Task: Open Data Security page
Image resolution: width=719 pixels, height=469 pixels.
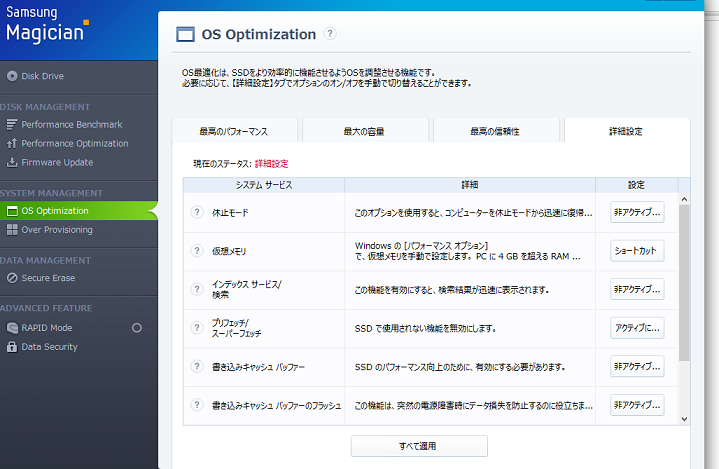Action: (50, 347)
